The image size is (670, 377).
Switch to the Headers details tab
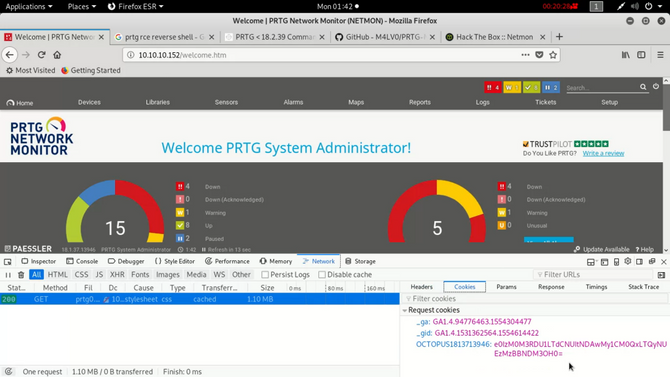421,287
